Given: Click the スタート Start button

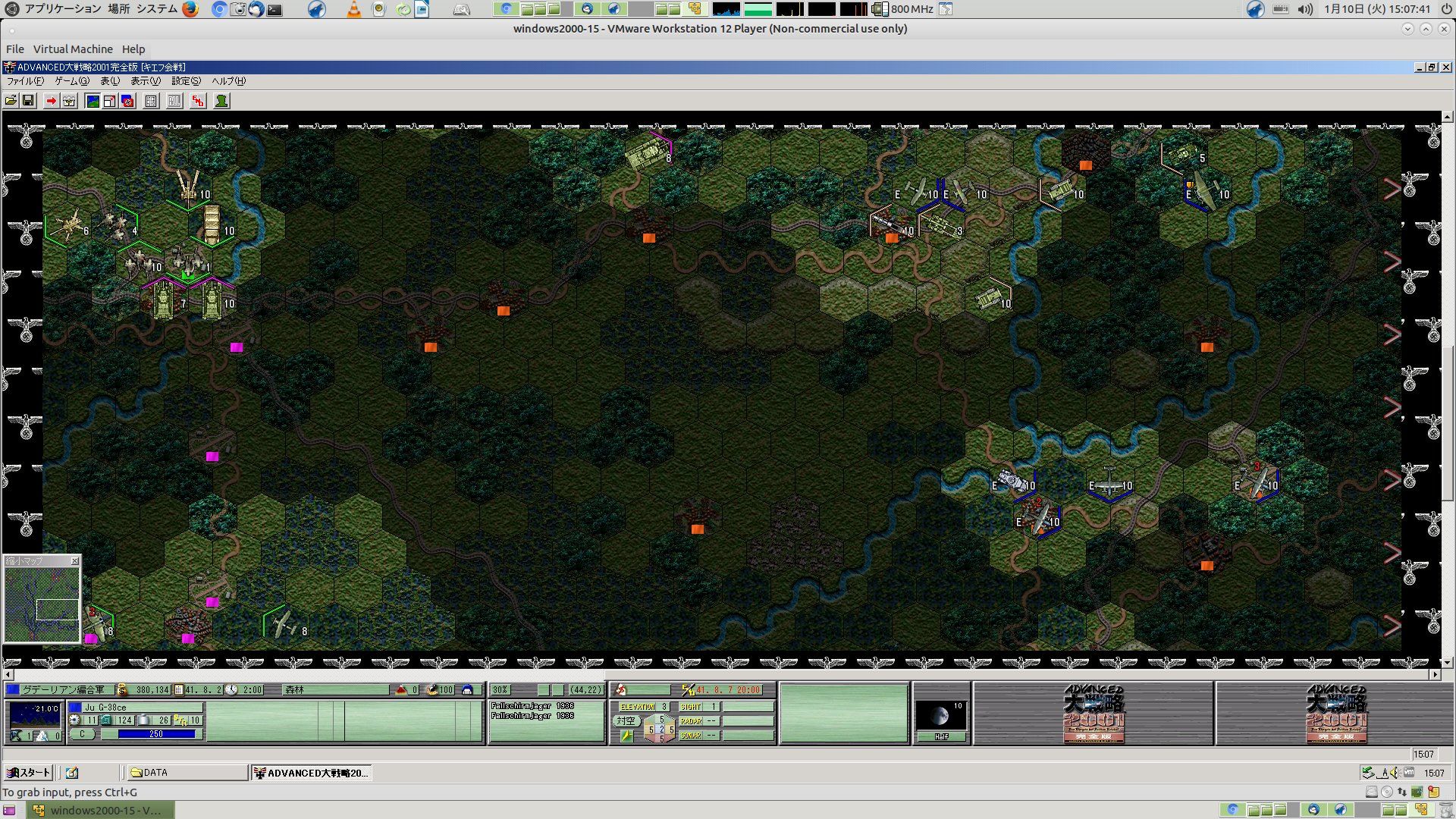Looking at the screenshot, I should pyautogui.click(x=28, y=773).
